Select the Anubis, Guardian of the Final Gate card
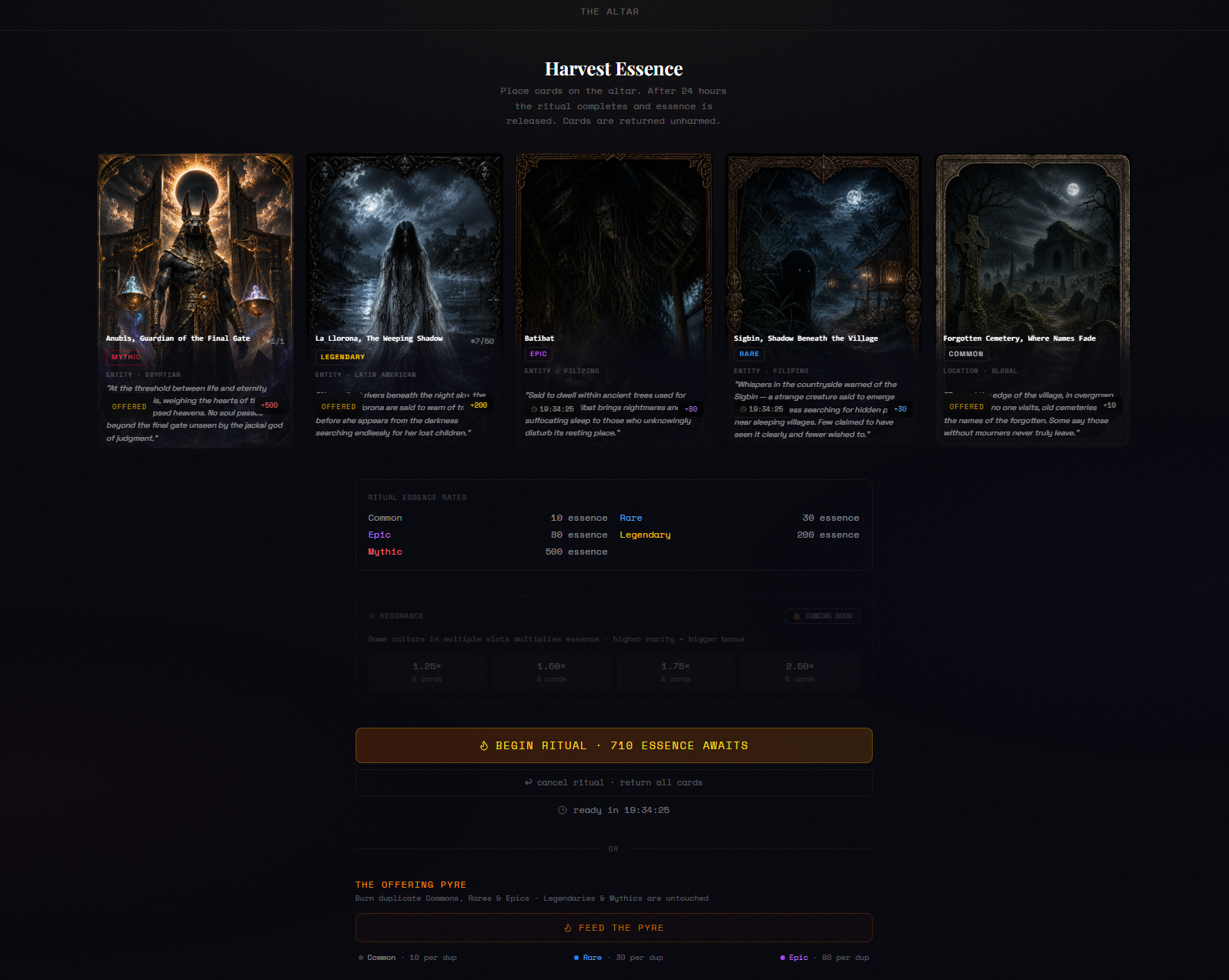The width and height of the screenshot is (1229, 980). tap(195, 300)
